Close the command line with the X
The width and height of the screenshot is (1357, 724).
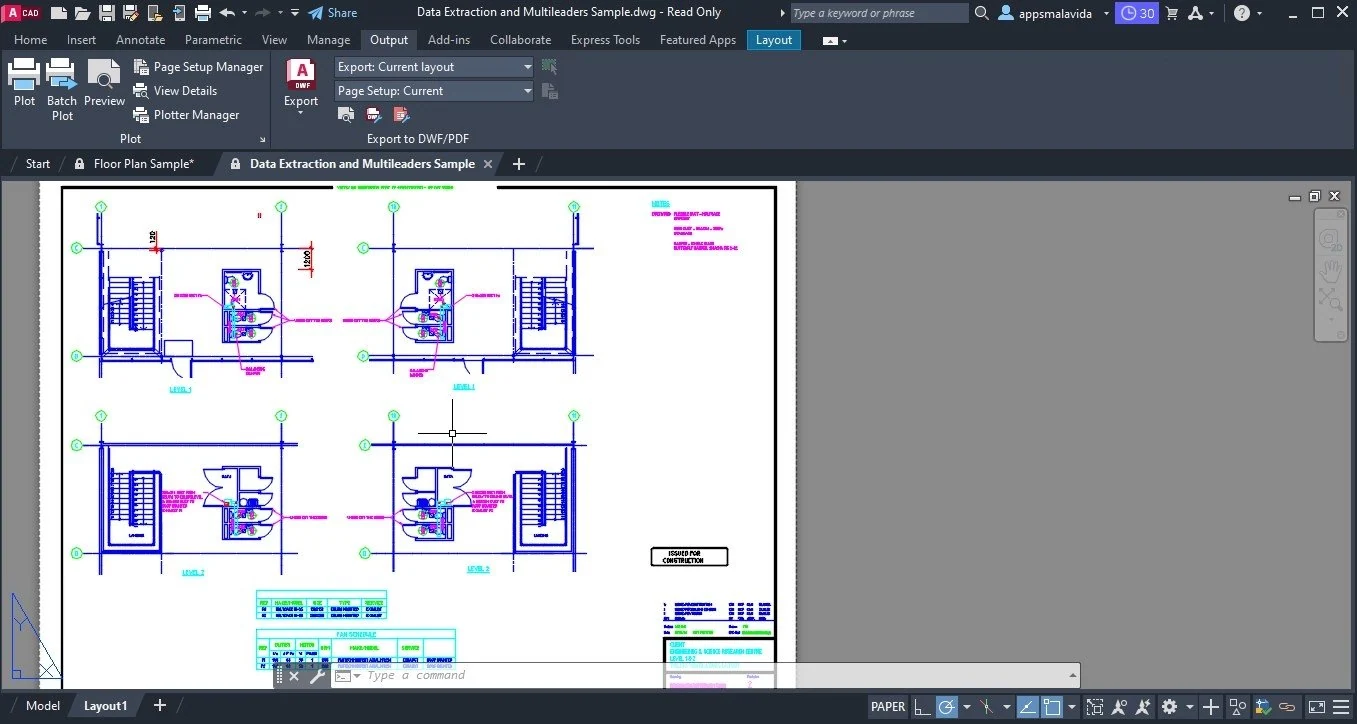(x=294, y=676)
